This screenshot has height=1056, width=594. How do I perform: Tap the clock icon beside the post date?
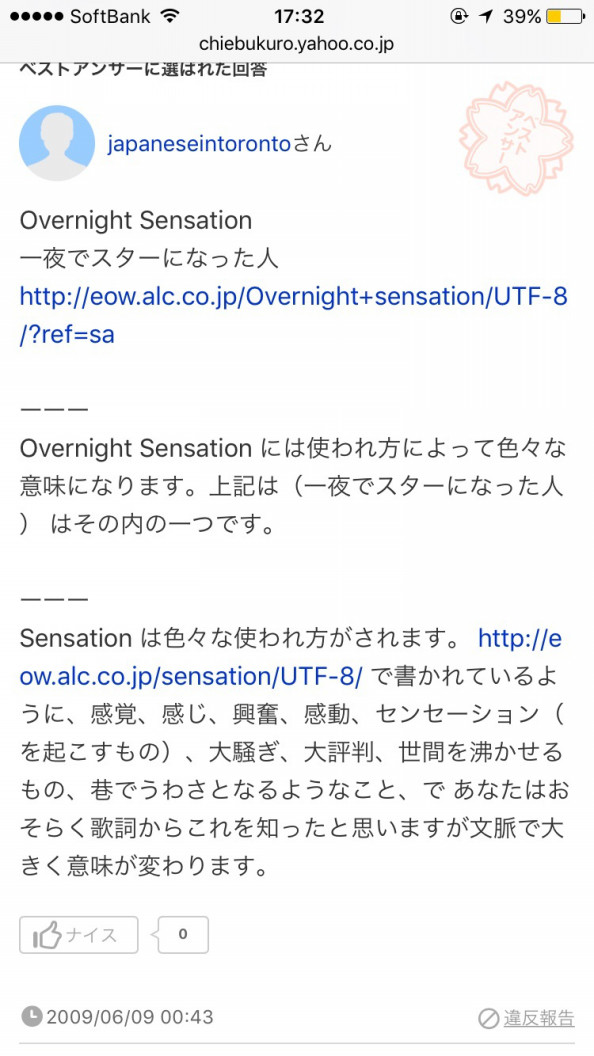coord(31,1016)
